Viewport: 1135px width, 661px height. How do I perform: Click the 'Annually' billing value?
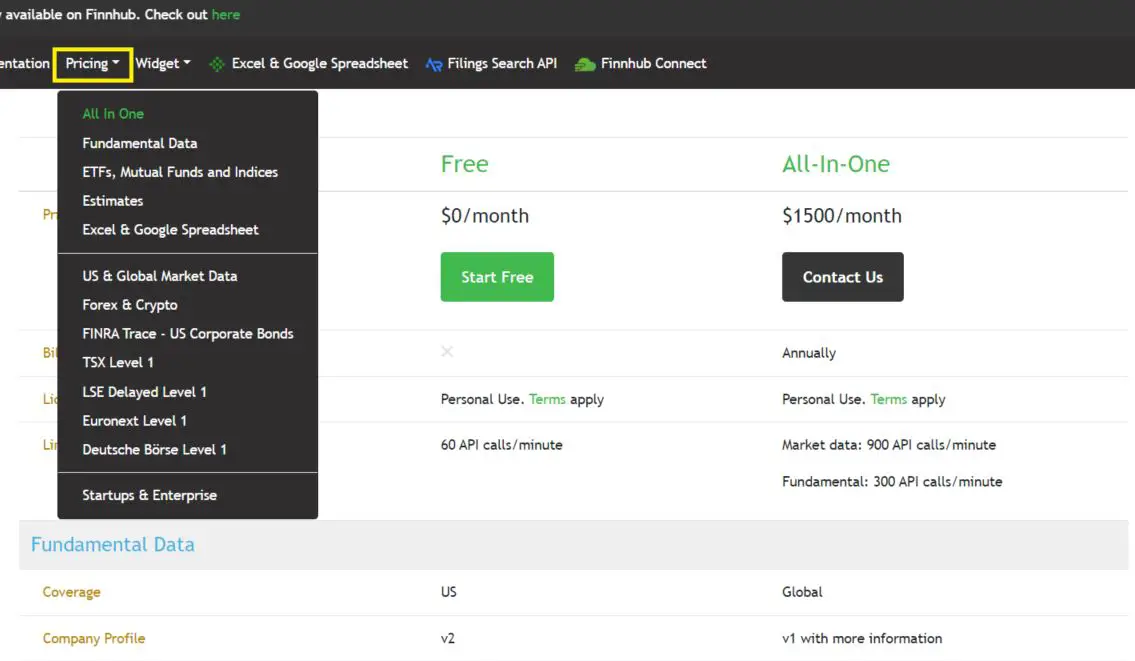click(x=809, y=353)
